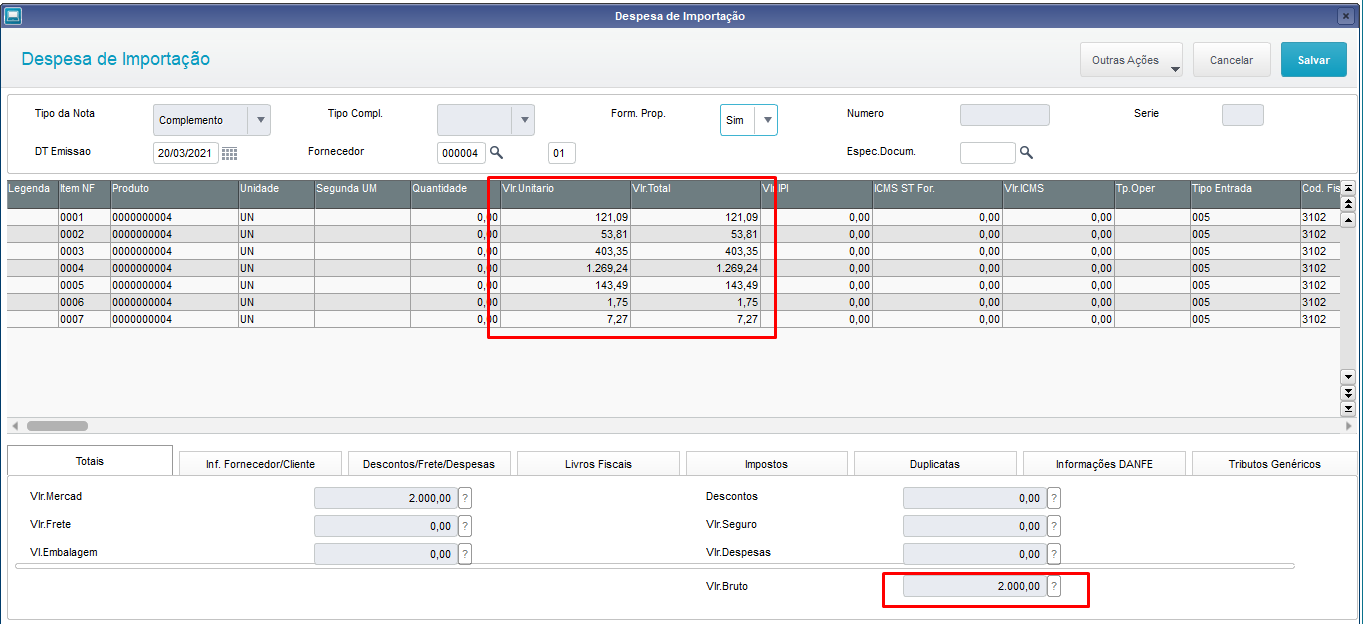This screenshot has height=624, width=1363.
Task: Click the page-up double arrow of grid
Action: (1348, 203)
